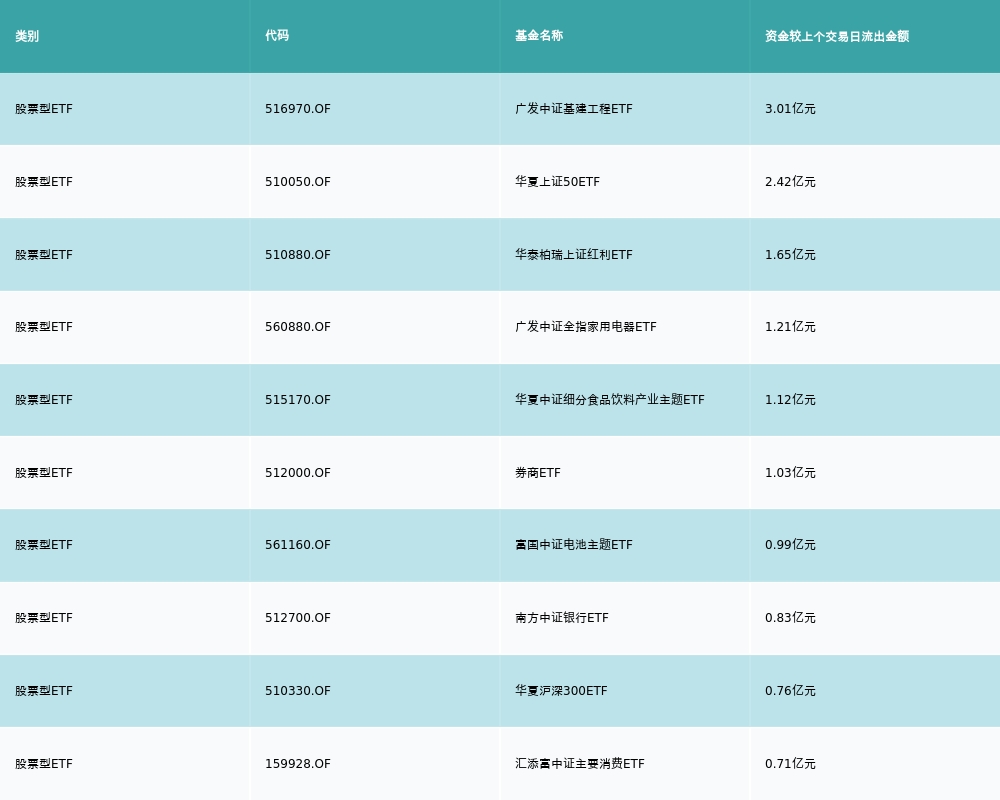
Task: Click 股票型ETF in the 512000.OF row
Action: click(x=44, y=473)
